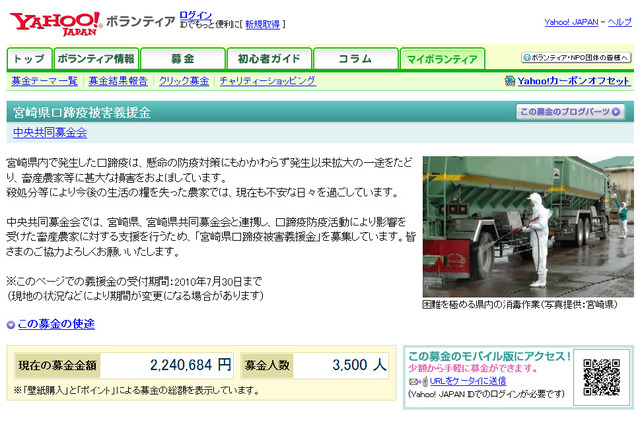
Task: Click the circle arrow icon beside この募金の使途
Action: point(11,325)
